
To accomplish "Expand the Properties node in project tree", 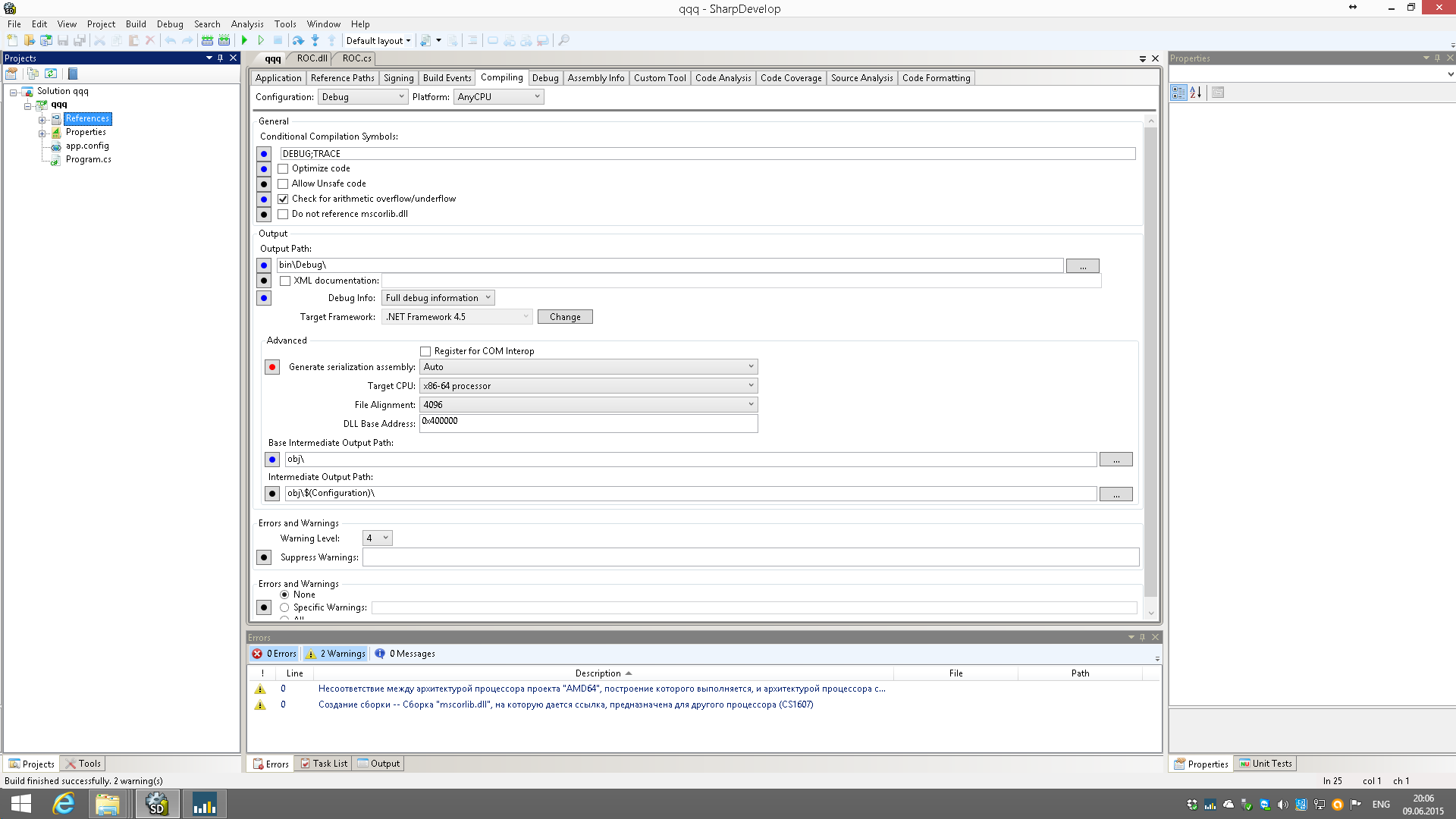I will (x=43, y=133).
